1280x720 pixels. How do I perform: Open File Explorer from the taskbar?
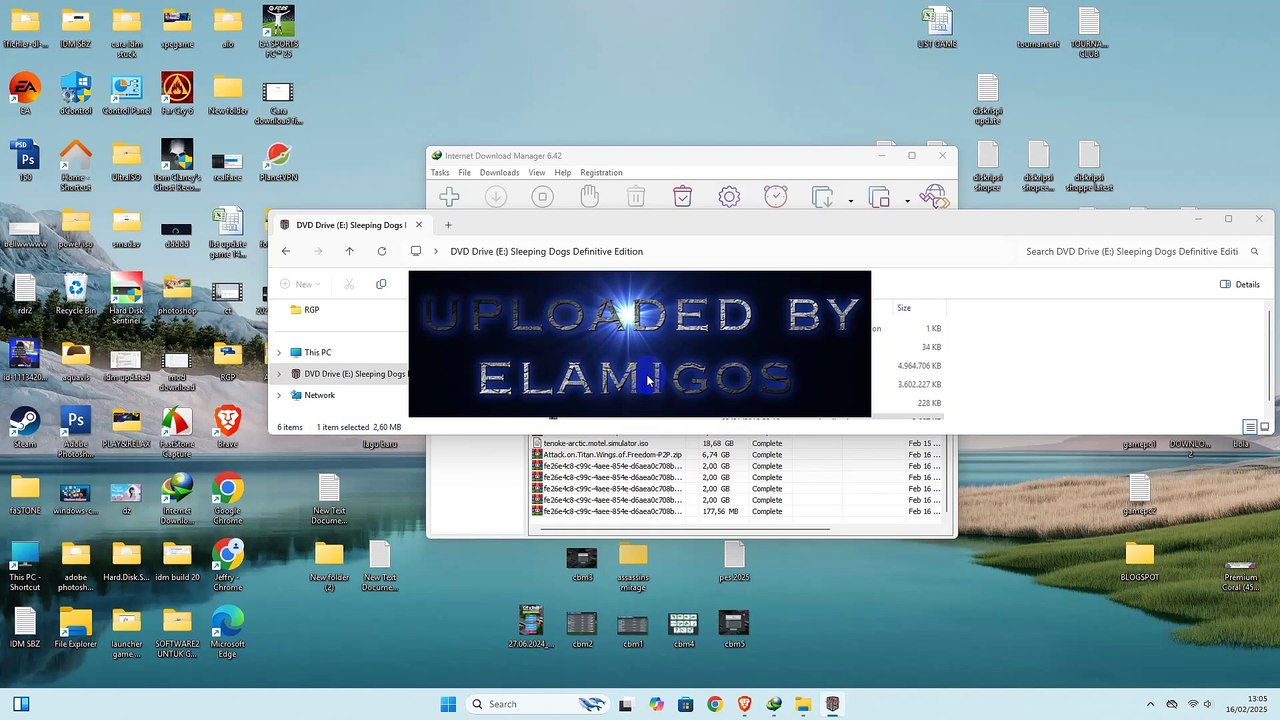803,704
